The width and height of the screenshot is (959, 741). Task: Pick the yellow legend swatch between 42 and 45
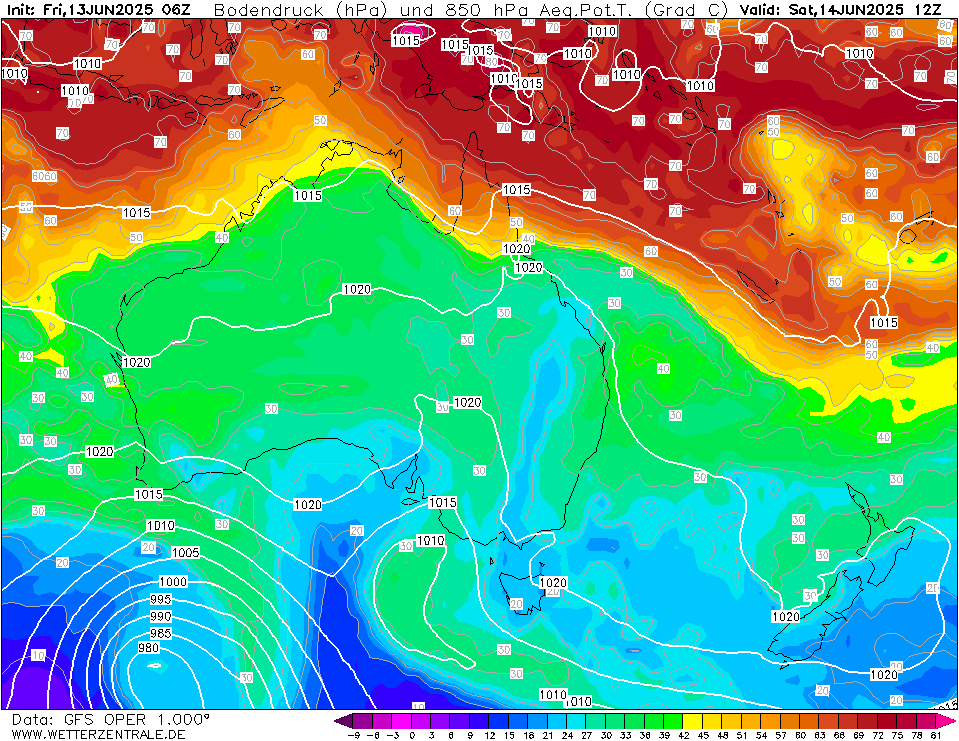693,721
